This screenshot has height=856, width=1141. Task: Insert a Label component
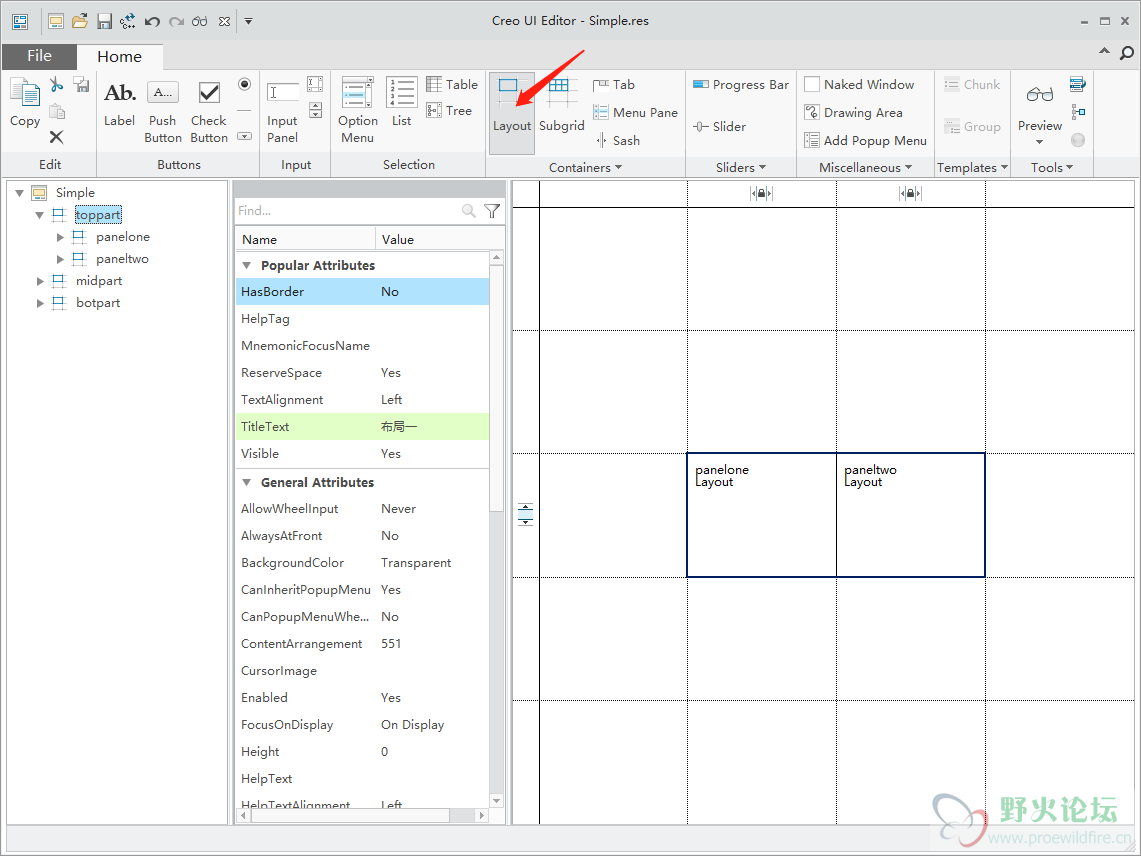click(119, 104)
